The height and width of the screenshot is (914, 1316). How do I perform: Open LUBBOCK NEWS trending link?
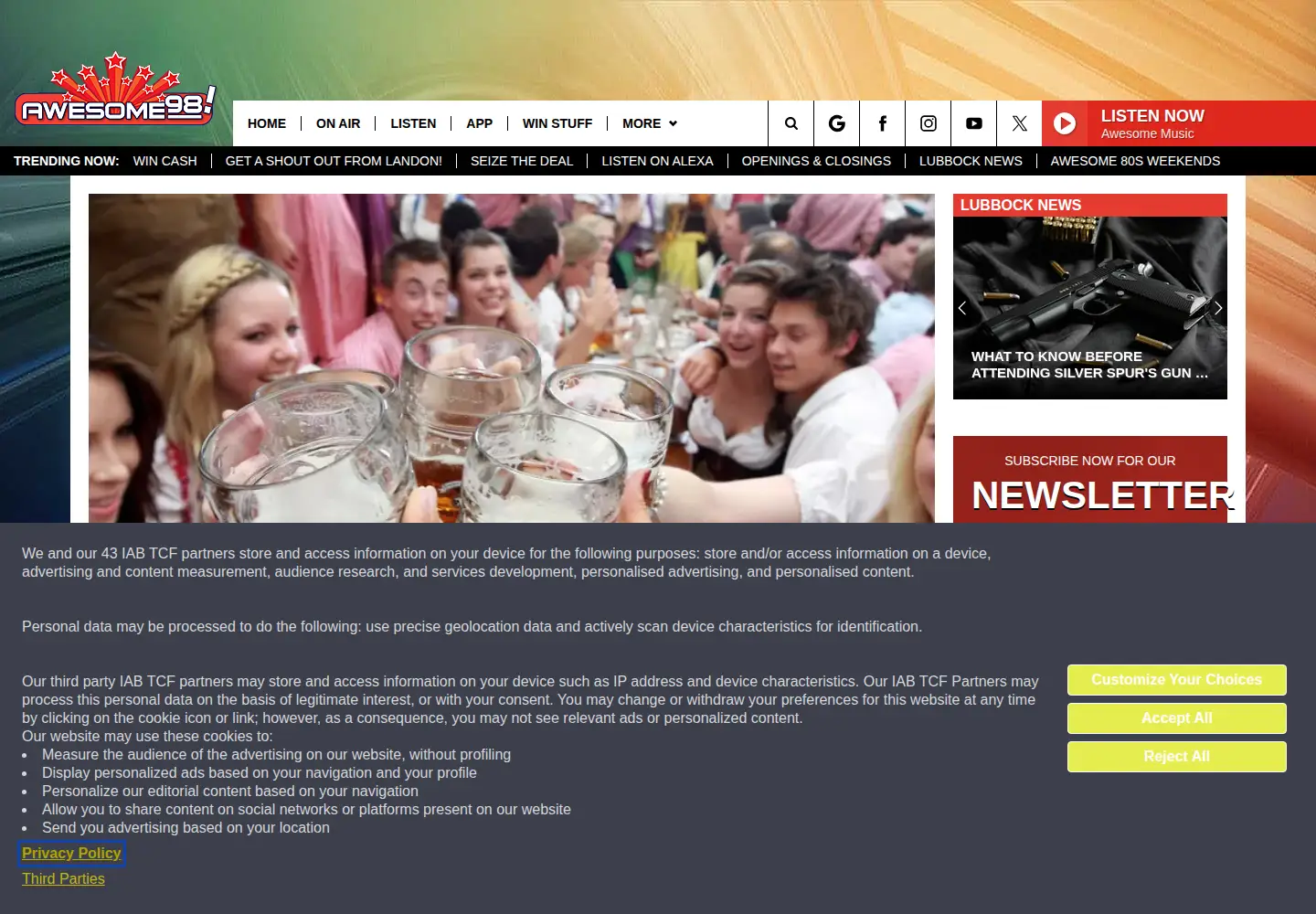[971, 161]
